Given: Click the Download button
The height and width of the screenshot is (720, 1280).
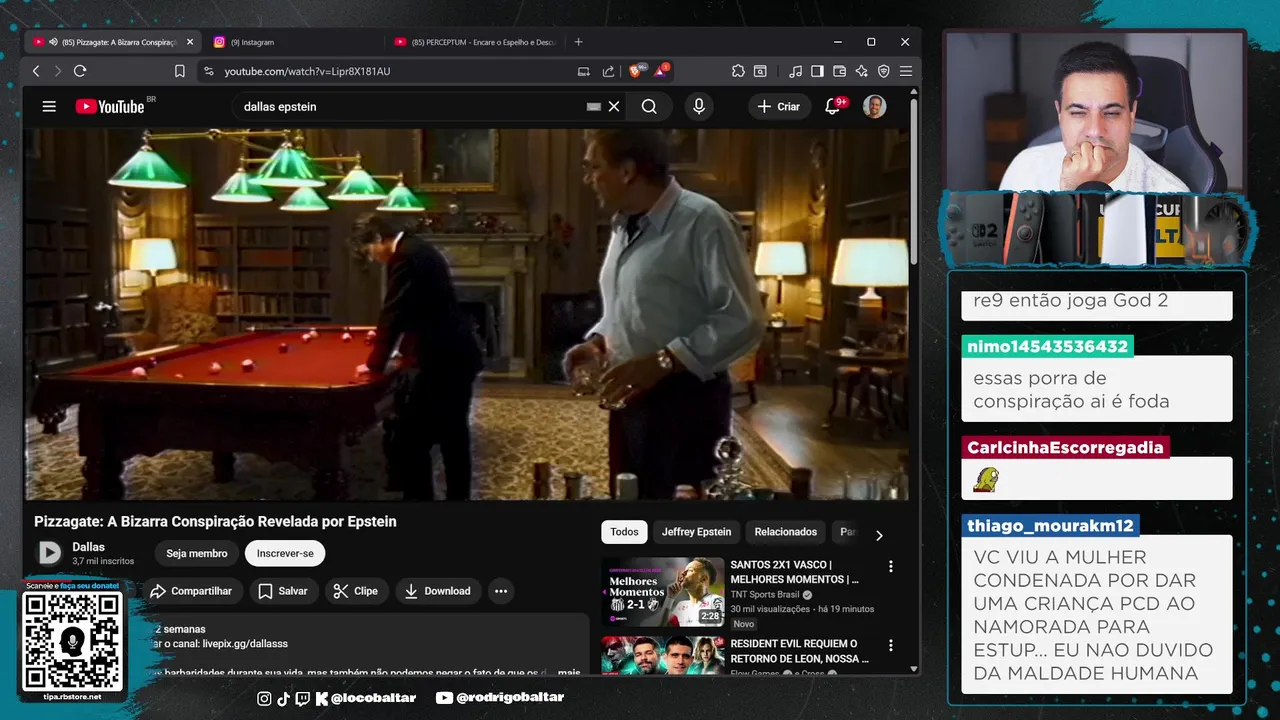Looking at the screenshot, I should 437,591.
